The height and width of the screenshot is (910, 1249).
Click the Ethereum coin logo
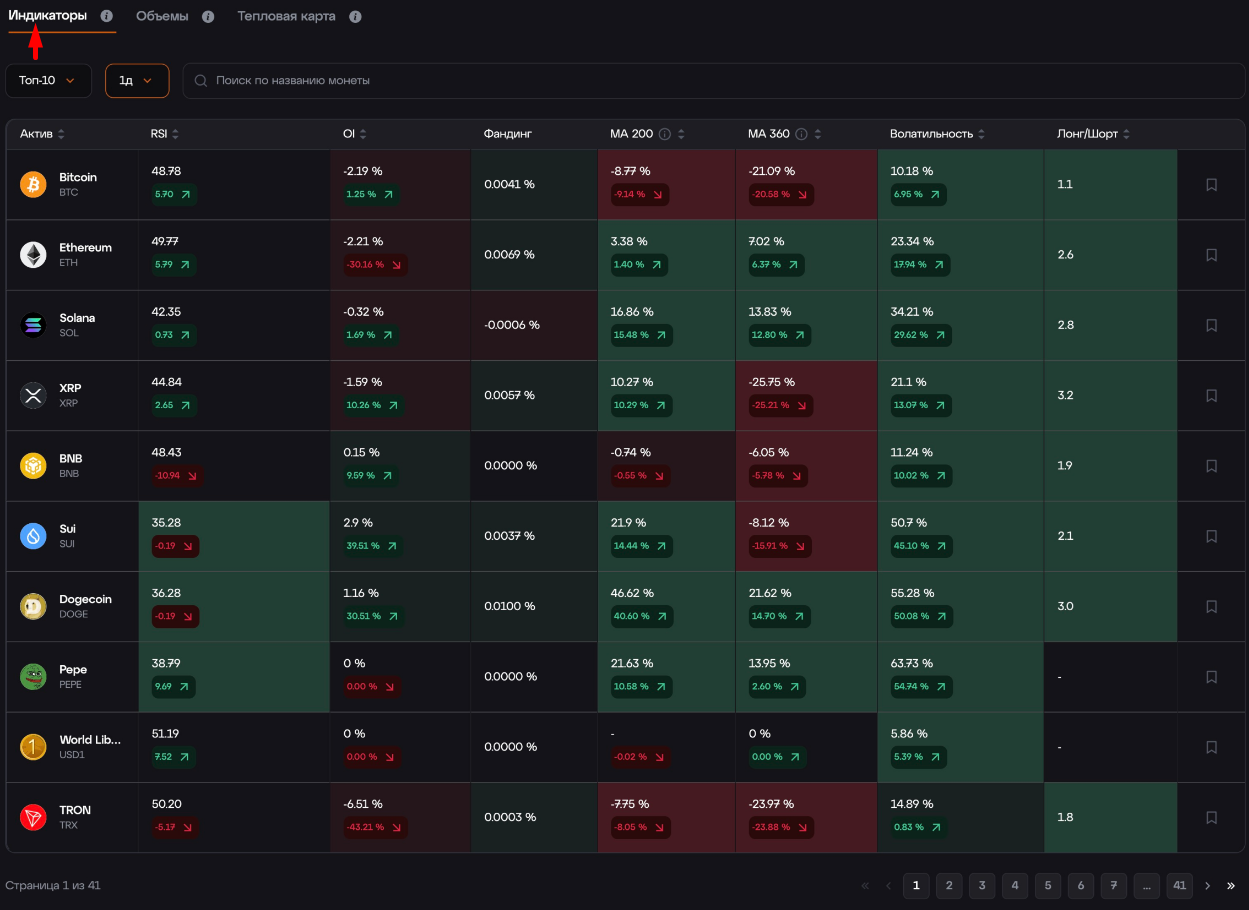(33, 255)
